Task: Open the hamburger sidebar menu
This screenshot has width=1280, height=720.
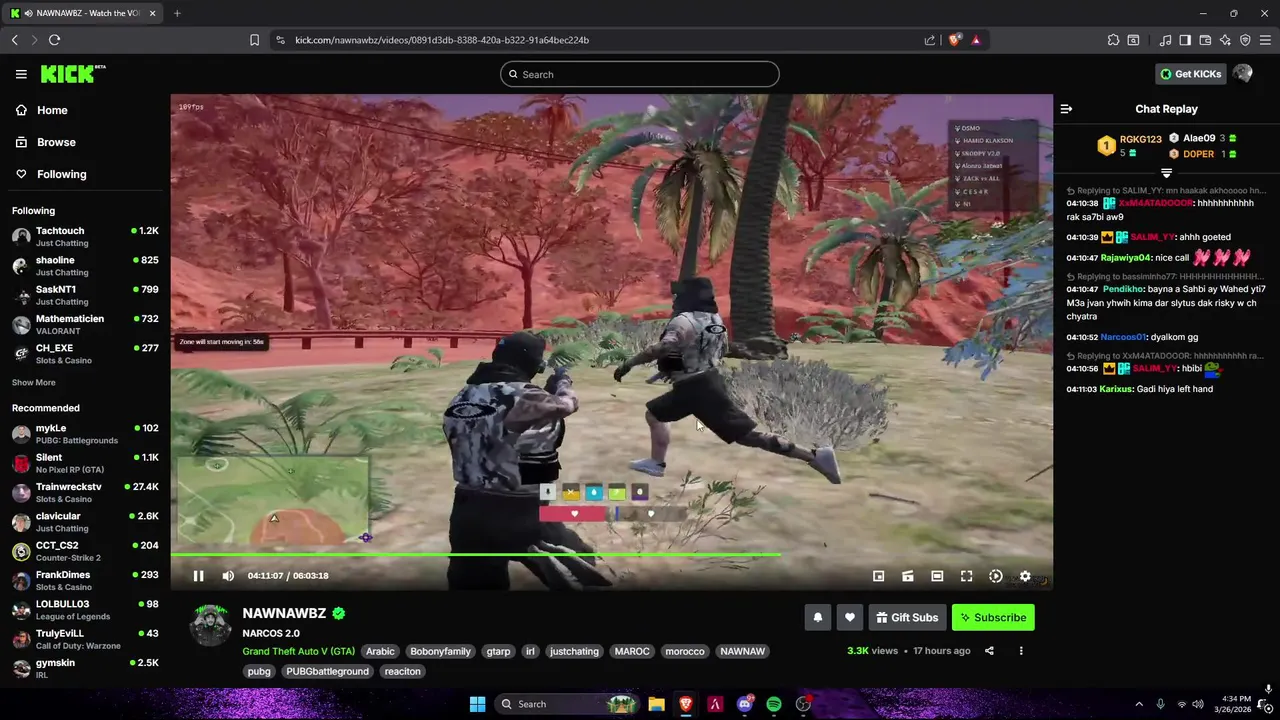Action: 21,74
